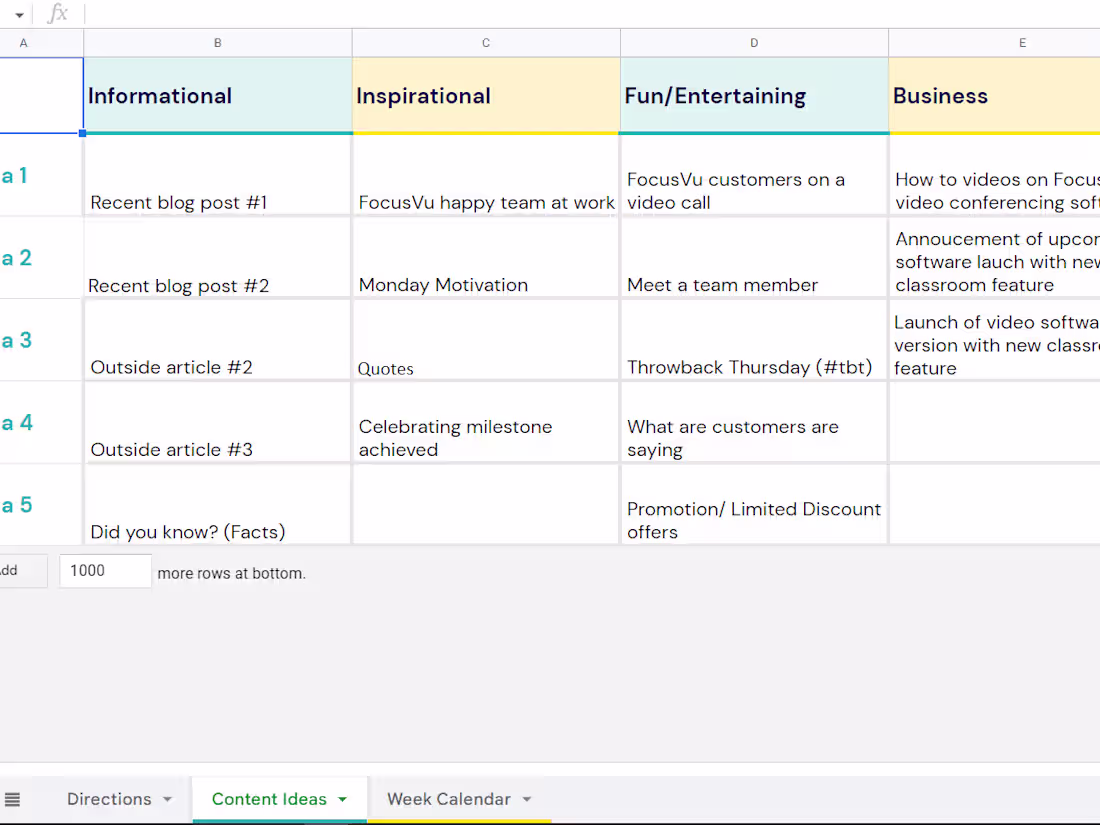The width and height of the screenshot is (1100, 825).
Task: Click the fx formula bar icon
Action: click(57, 13)
